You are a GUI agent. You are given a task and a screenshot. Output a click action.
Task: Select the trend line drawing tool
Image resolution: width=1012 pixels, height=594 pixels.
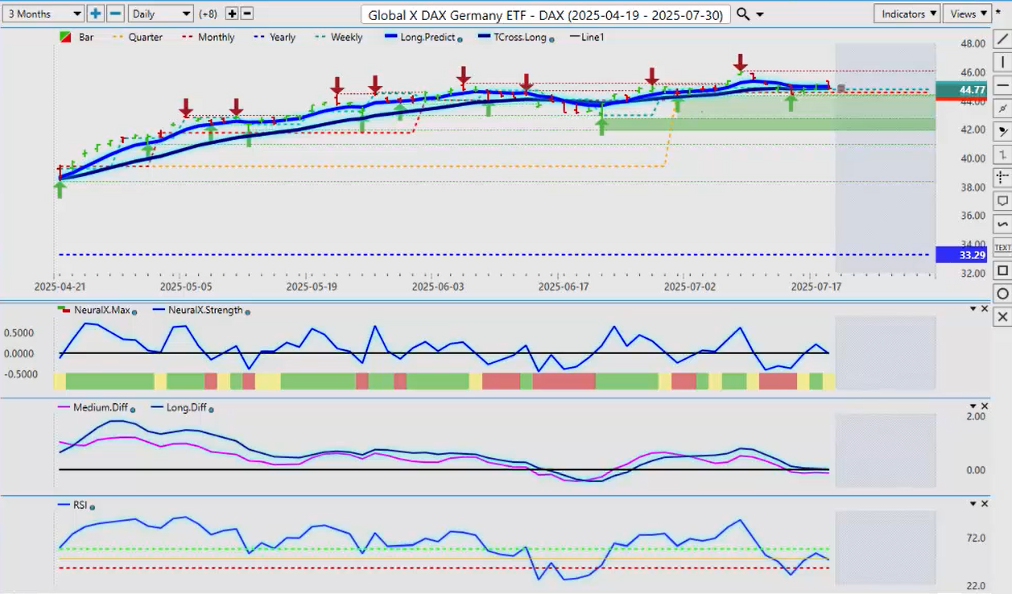(x=1002, y=39)
